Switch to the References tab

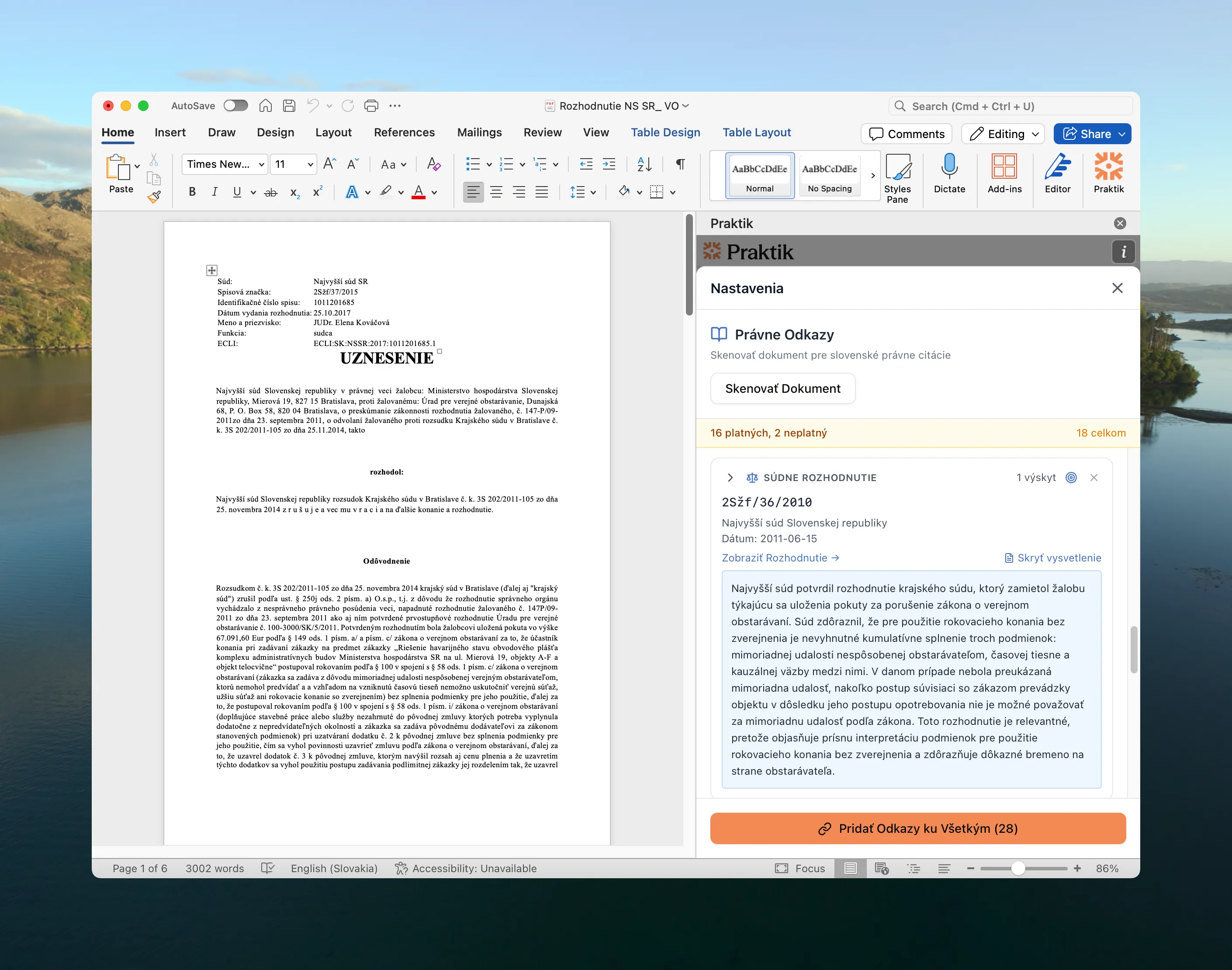tap(404, 132)
